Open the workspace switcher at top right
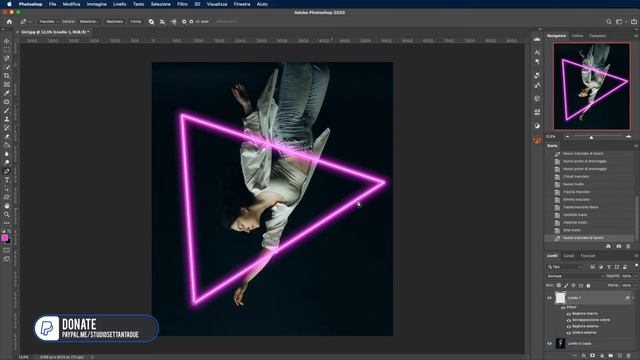The height and width of the screenshot is (360, 640). tap(620, 22)
